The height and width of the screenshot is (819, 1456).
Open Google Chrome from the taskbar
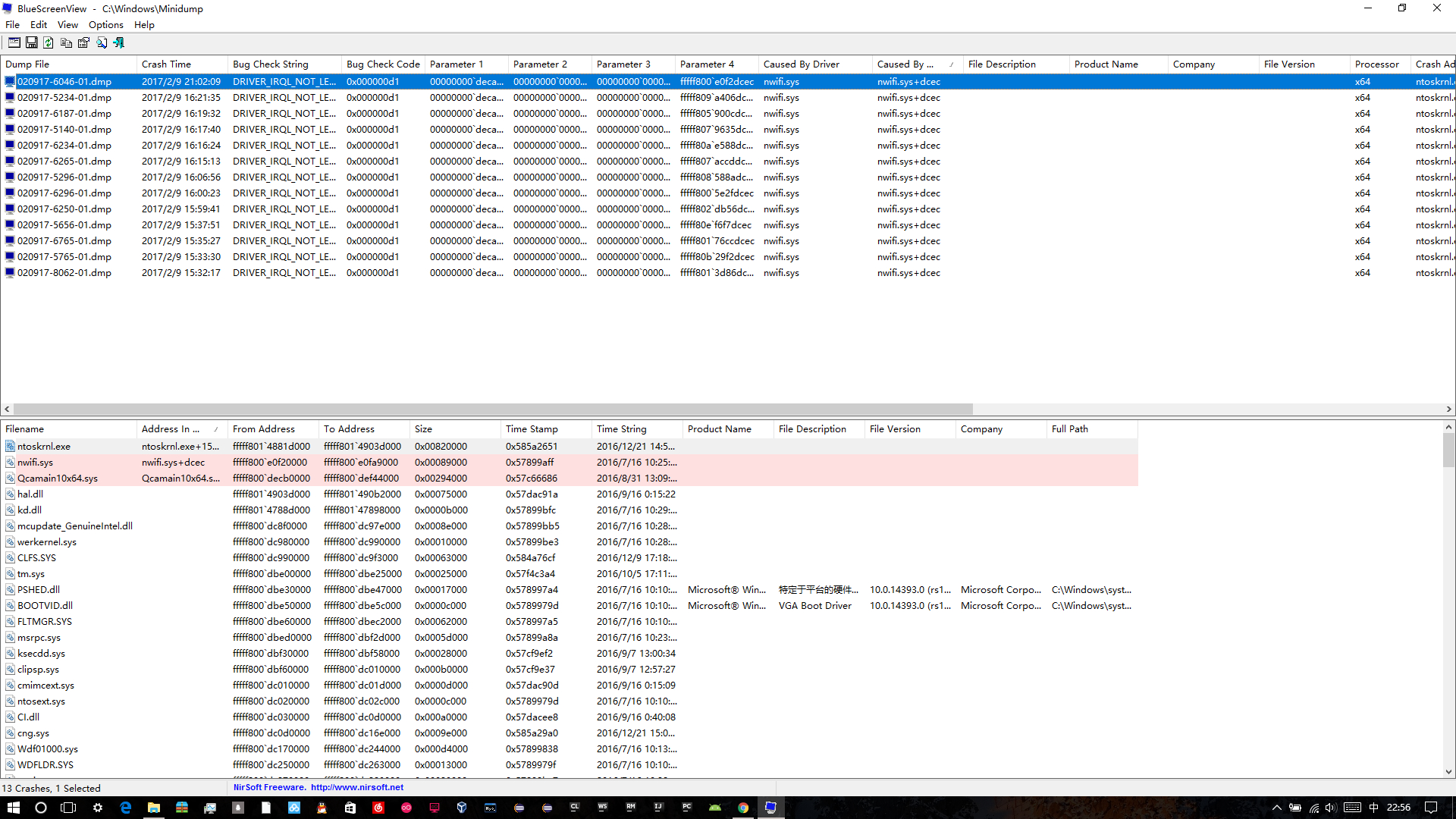743,808
